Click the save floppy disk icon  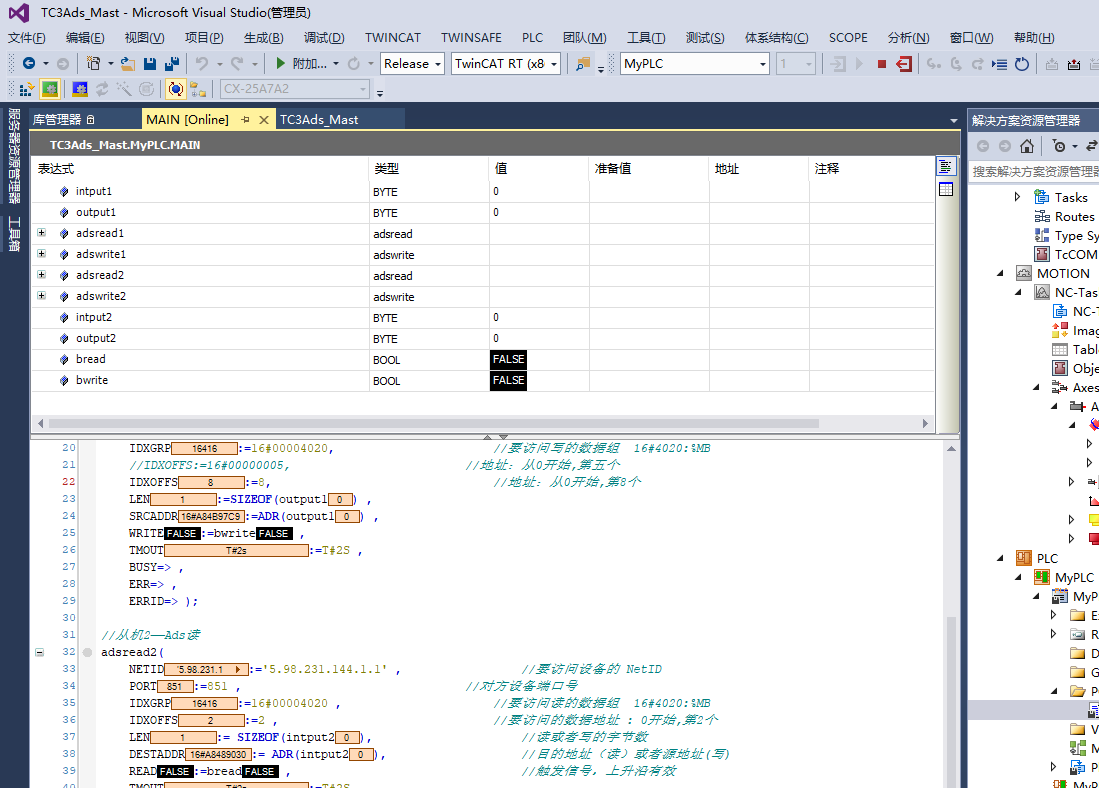click(149, 64)
